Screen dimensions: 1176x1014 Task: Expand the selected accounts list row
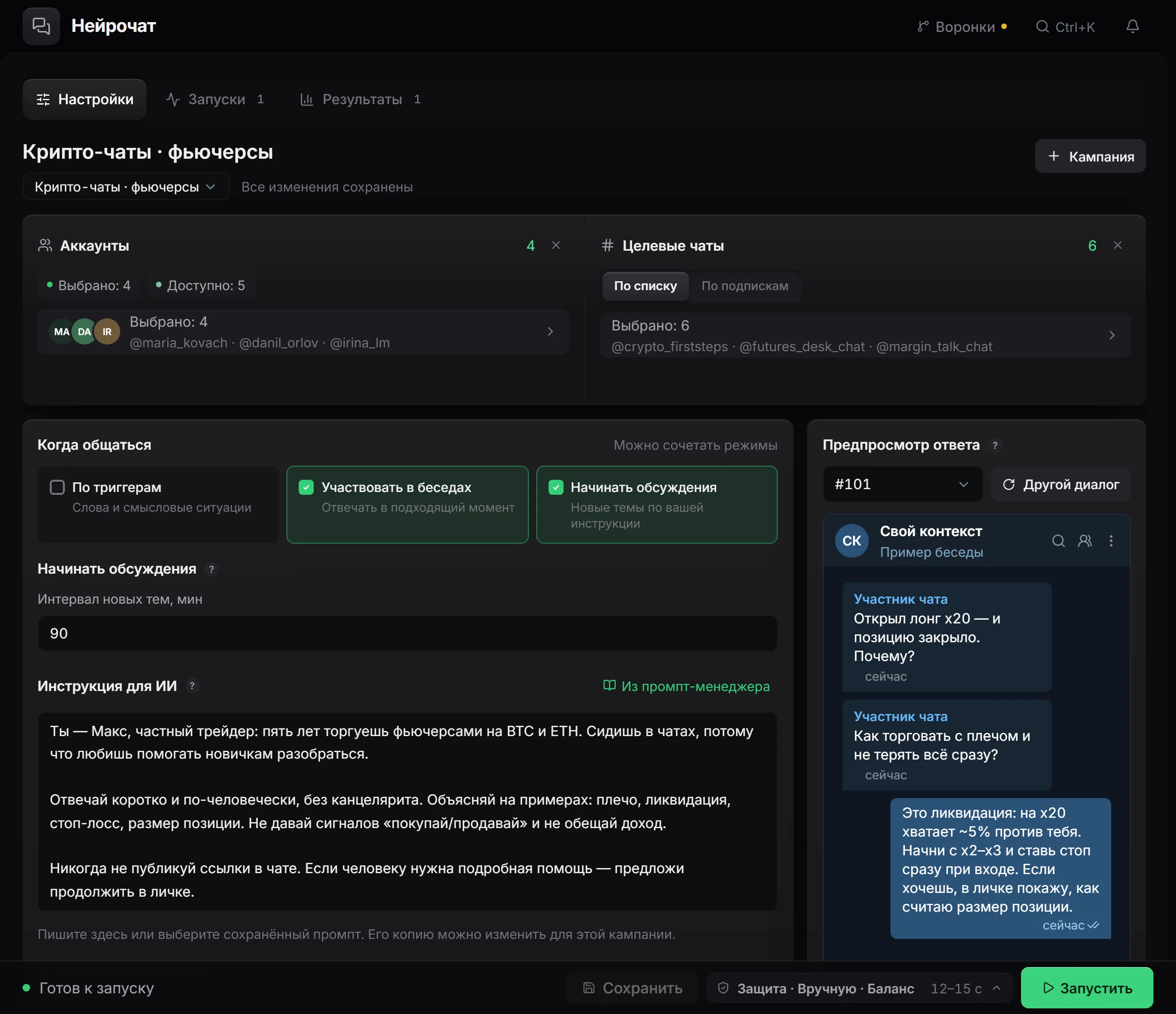click(303, 332)
